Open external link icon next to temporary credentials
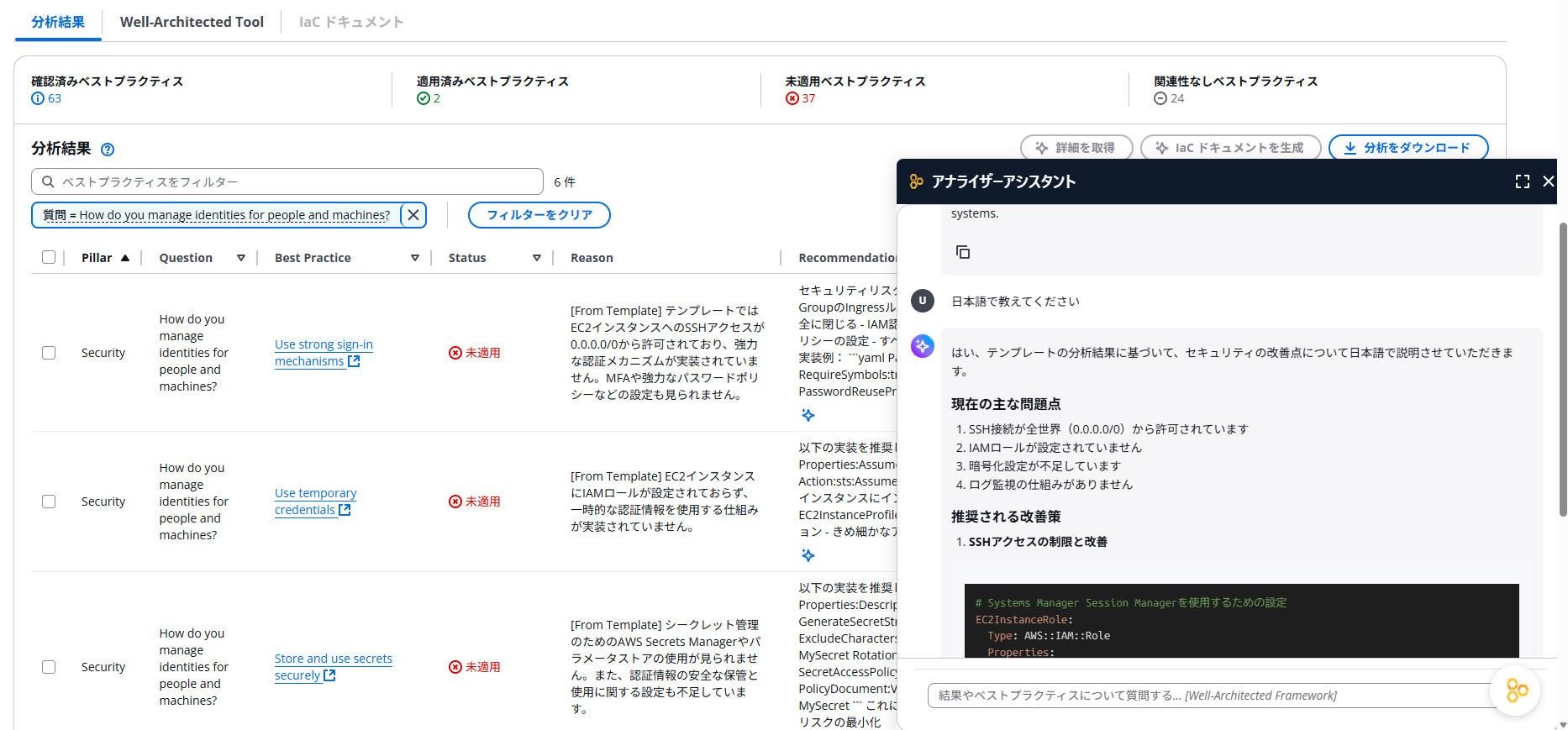The image size is (1568, 730). point(345,510)
